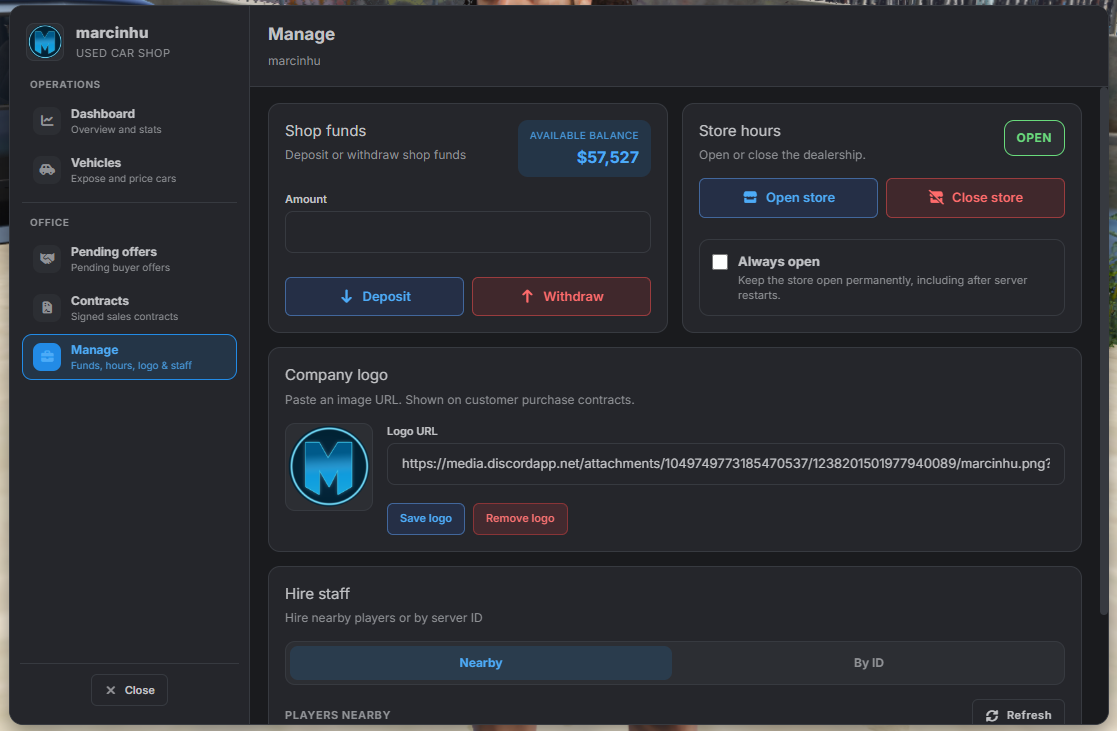Focus the Amount input field
The height and width of the screenshot is (731, 1117).
(468, 232)
